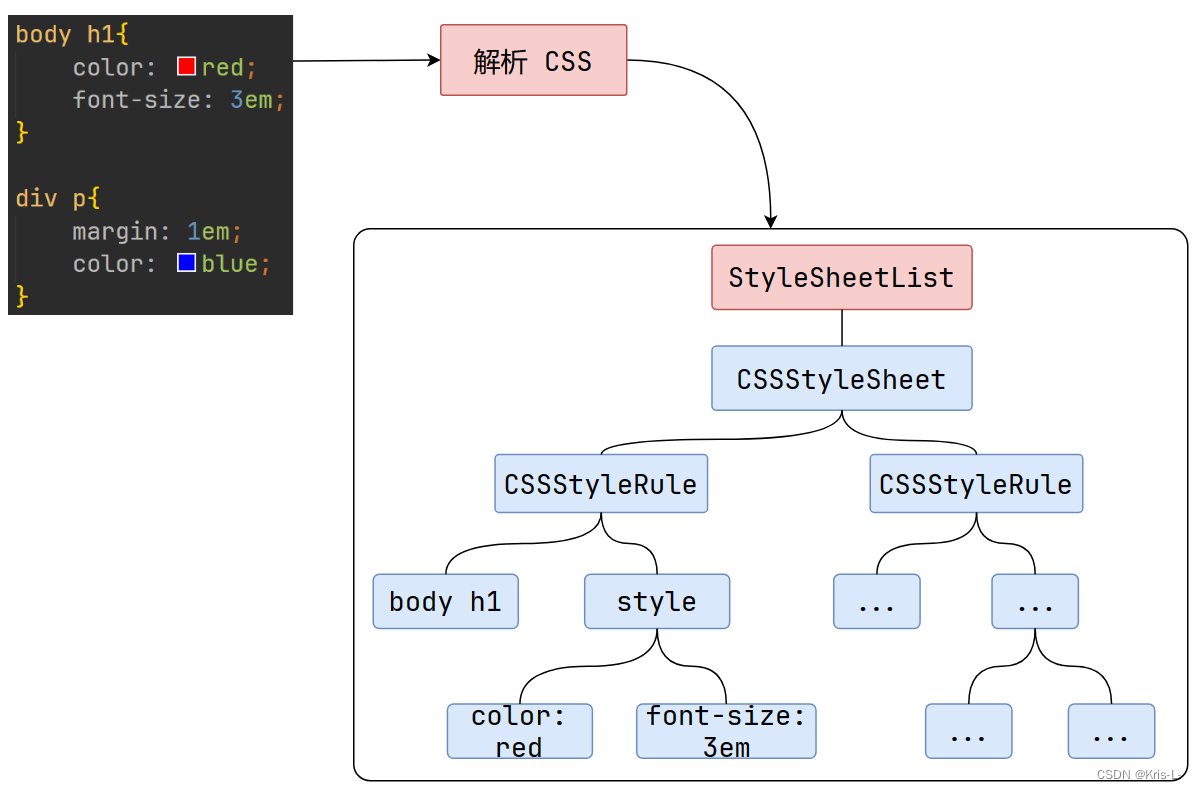Click the red color swatch in code

(186, 67)
